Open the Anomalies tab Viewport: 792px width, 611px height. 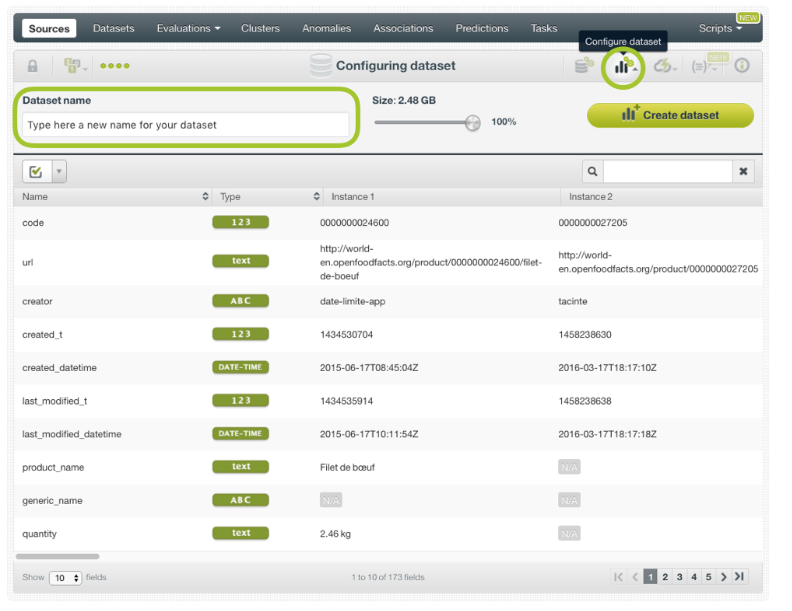326,28
